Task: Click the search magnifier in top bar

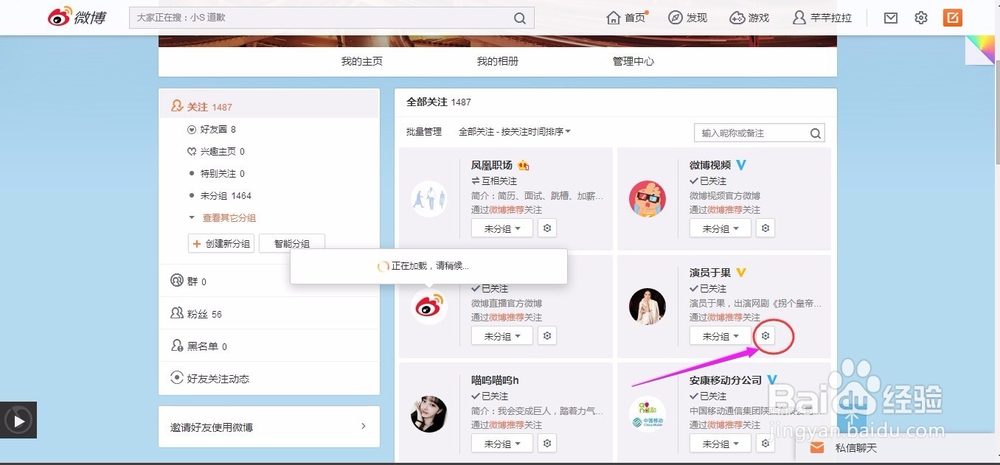Action: (x=520, y=18)
